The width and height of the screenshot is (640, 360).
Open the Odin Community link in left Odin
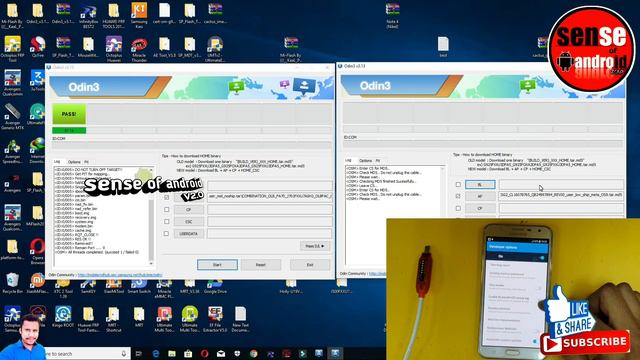[x=120, y=275]
